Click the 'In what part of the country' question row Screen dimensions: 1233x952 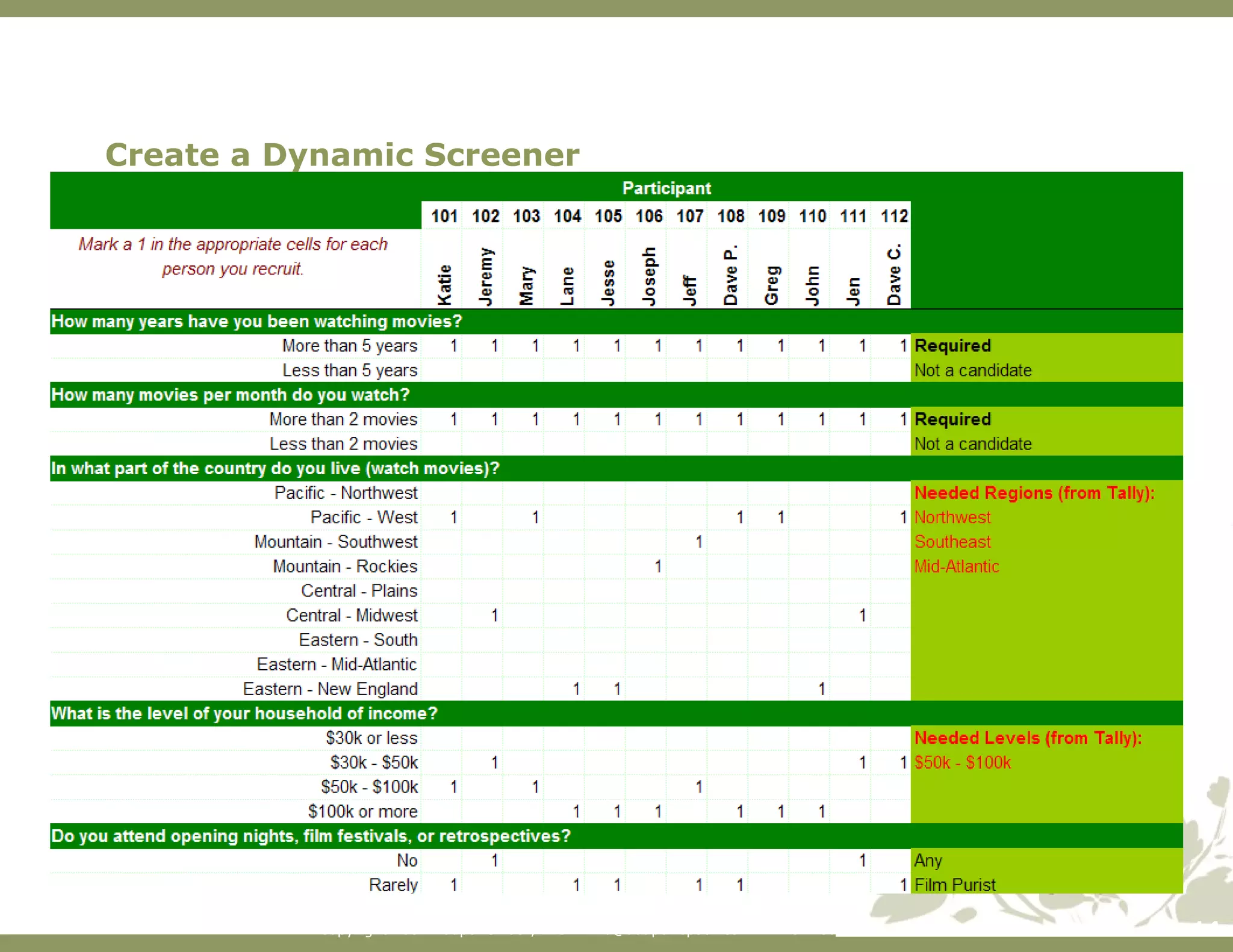coord(616,468)
